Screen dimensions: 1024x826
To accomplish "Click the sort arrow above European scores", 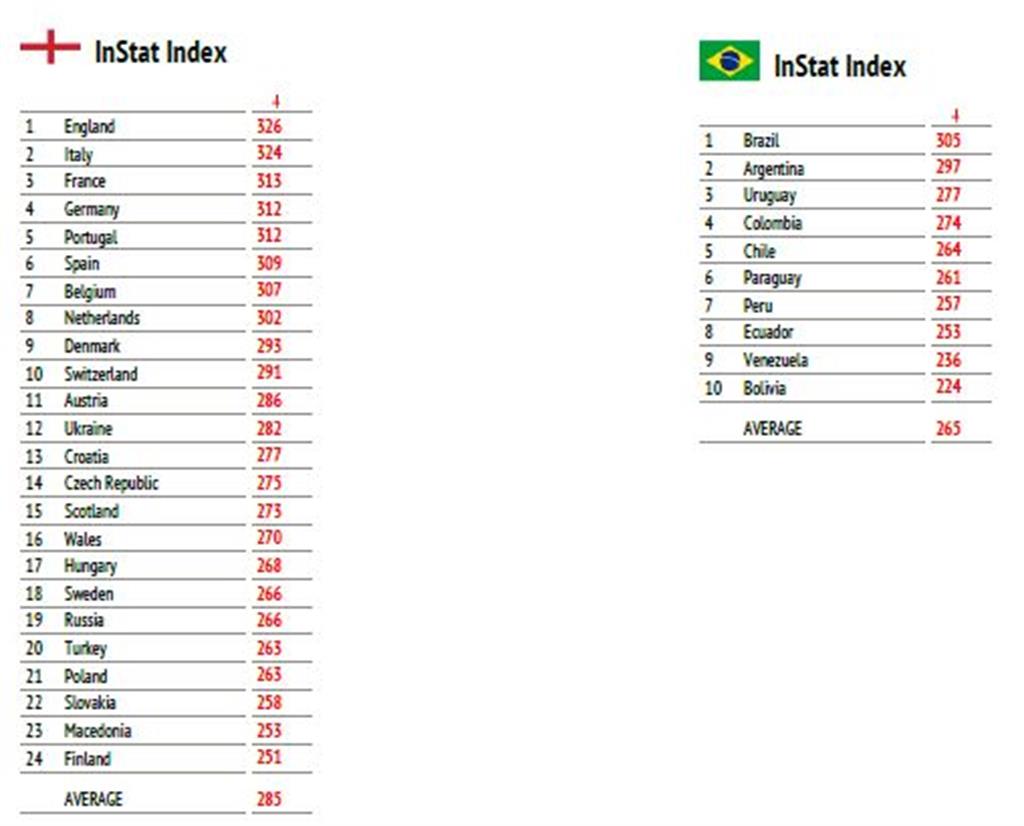I will (276, 101).
